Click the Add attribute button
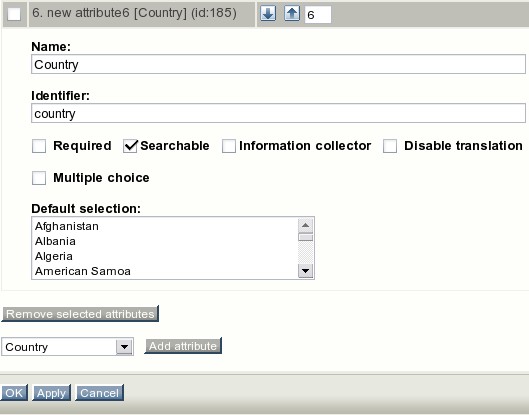 (183, 346)
